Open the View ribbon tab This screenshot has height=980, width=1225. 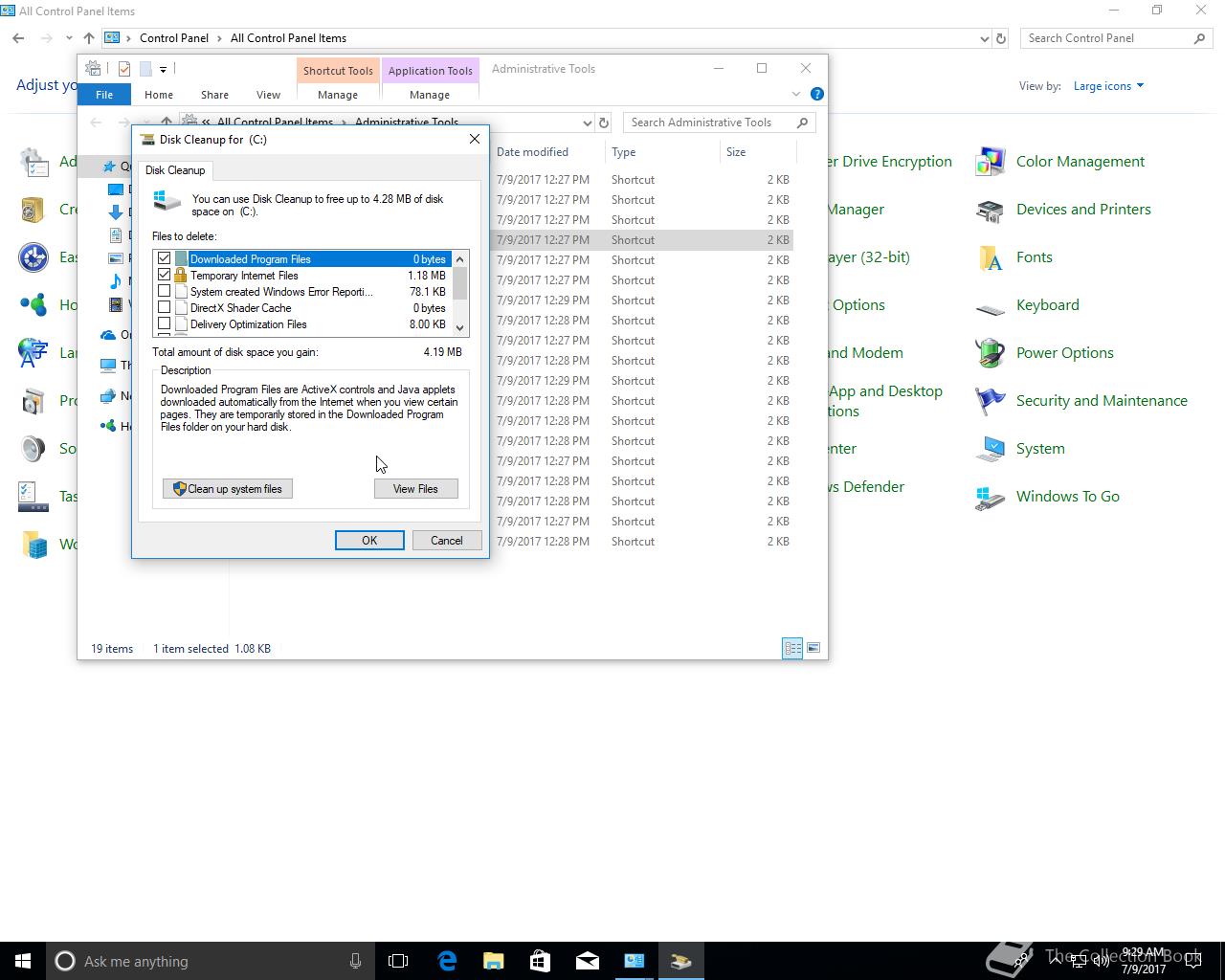point(268,95)
